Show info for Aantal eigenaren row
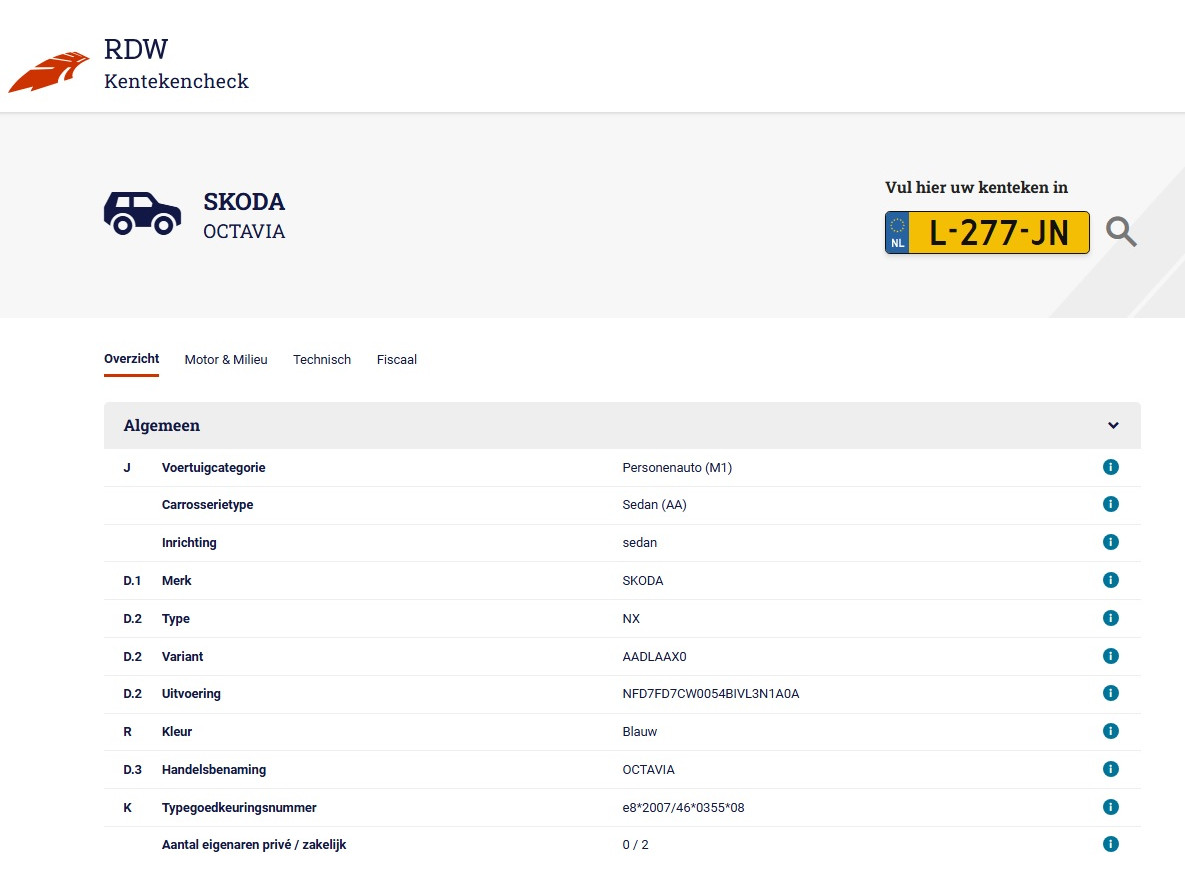Screen dimensions: 1185x888 1110,844
